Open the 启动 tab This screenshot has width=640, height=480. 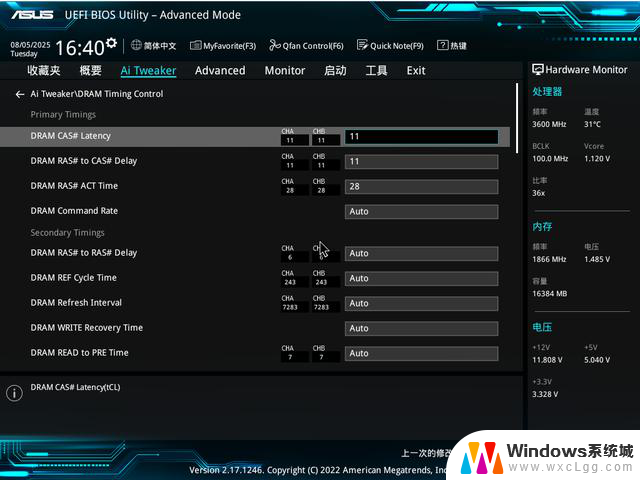(x=335, y=71)
